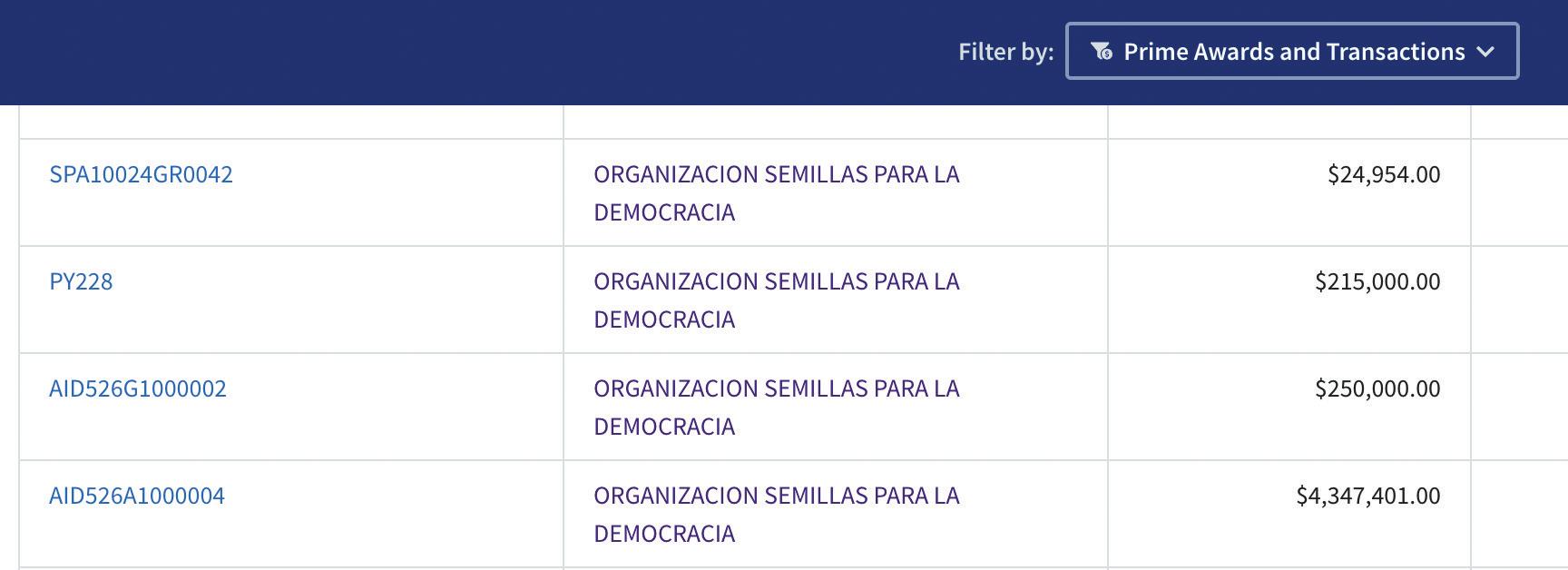Click empty cell right of $4,347,401.00
The width and height of the screenshot is (1568, 570).
pyautogui.click(x=1519, y=514)
